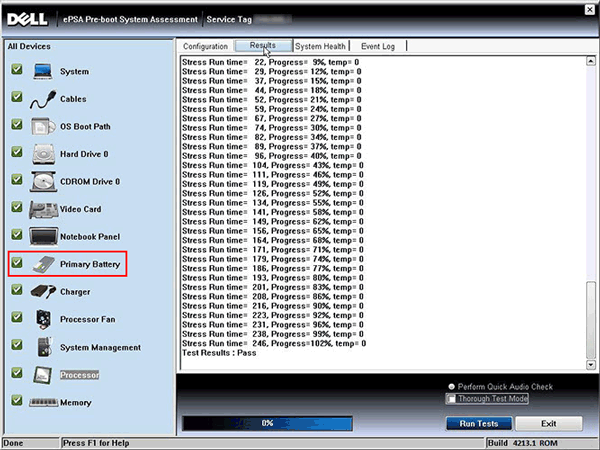Select the CDROM Drive 0 icon

(x=43, y=181)
